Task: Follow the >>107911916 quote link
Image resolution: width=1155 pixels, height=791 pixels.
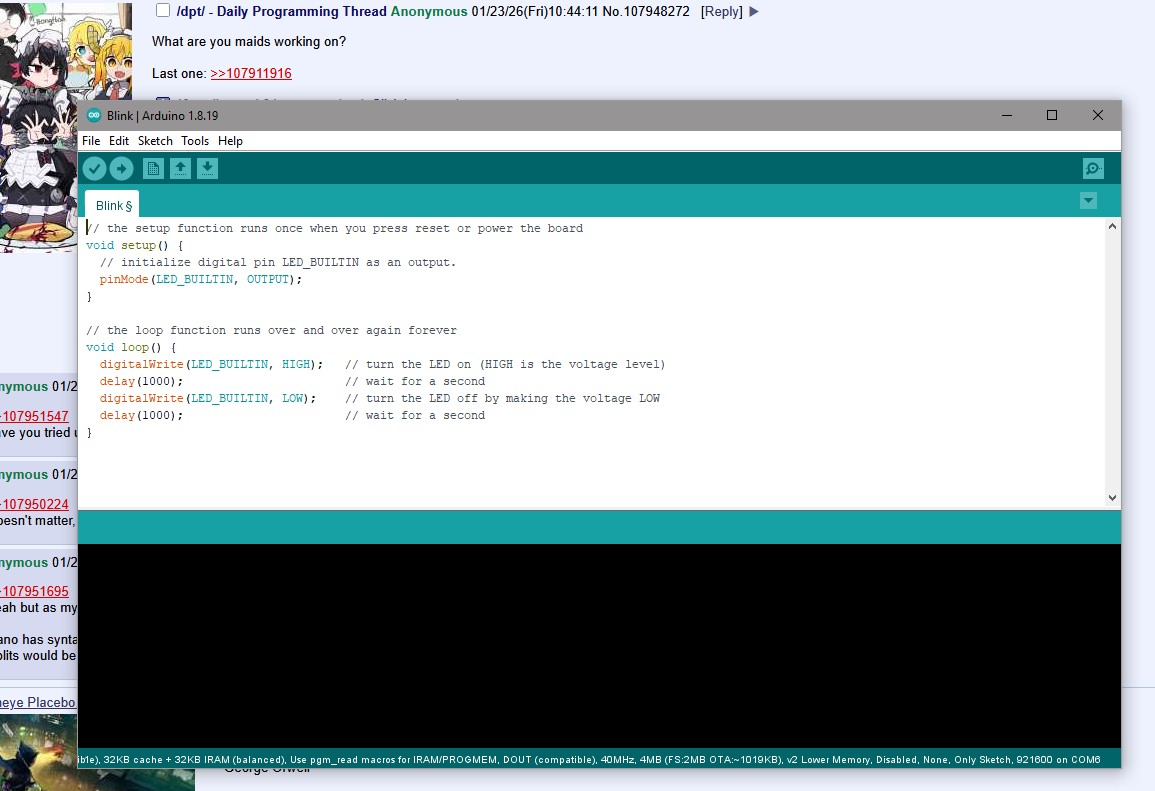Action: pyautogui.click(x=251, y=74)
